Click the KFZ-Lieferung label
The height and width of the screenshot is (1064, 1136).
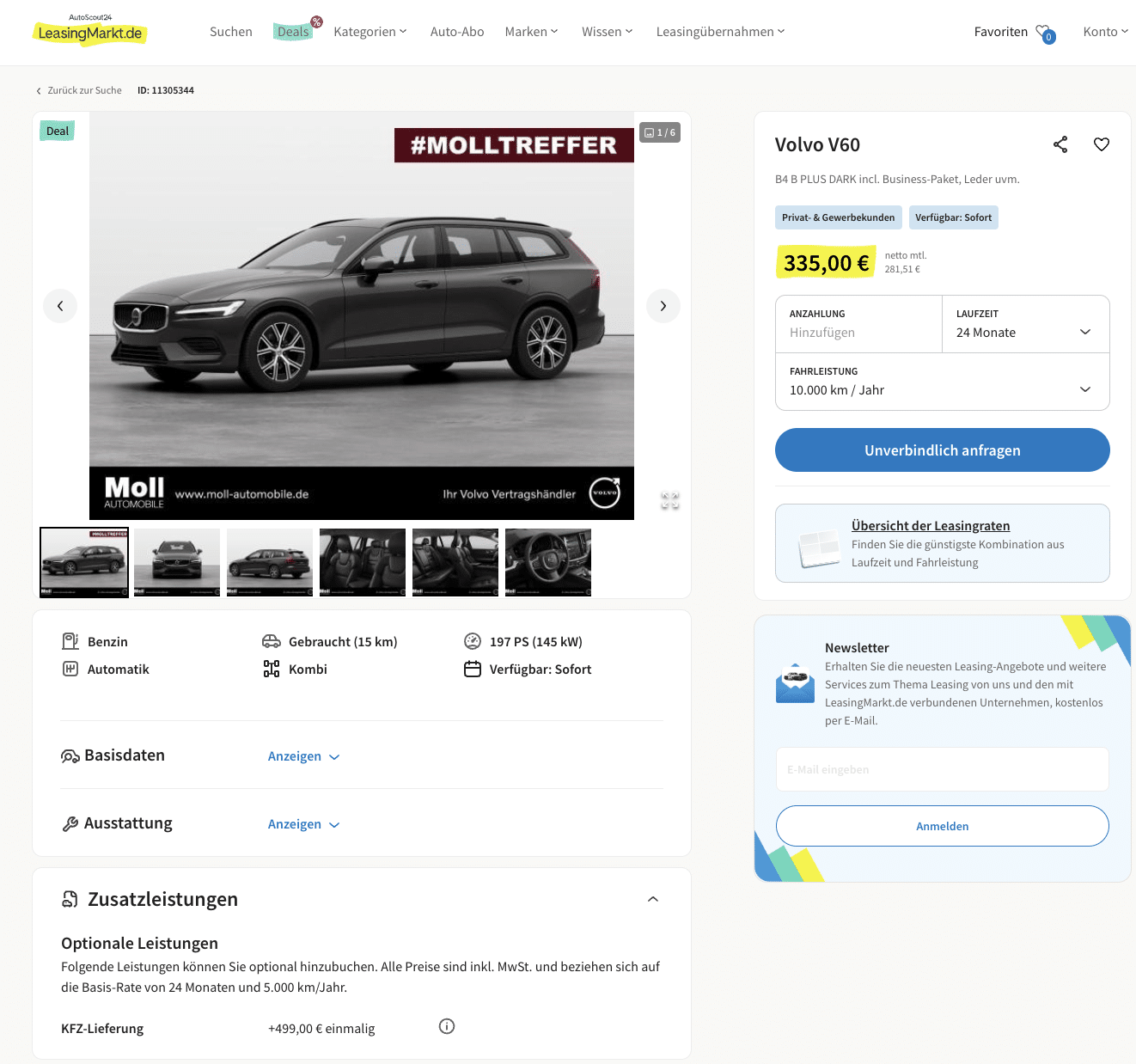click(x=102, y=1029)
